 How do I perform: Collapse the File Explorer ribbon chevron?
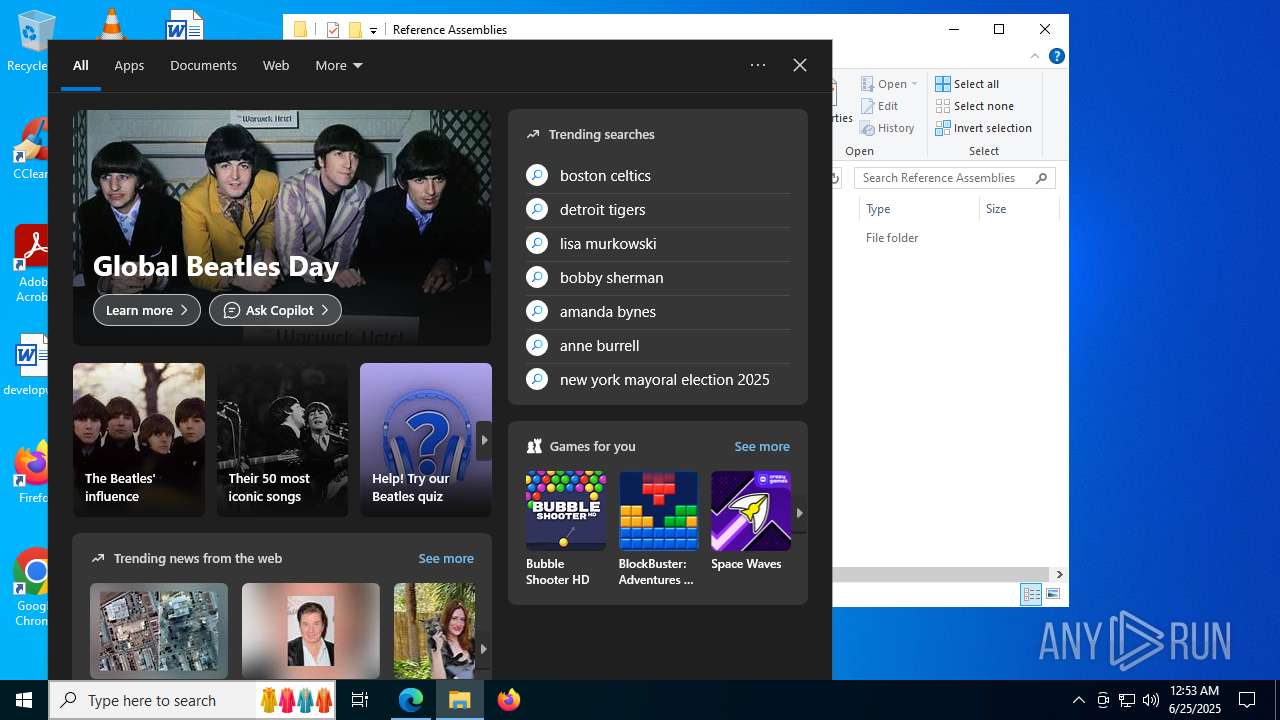(x=1036, y=57)
